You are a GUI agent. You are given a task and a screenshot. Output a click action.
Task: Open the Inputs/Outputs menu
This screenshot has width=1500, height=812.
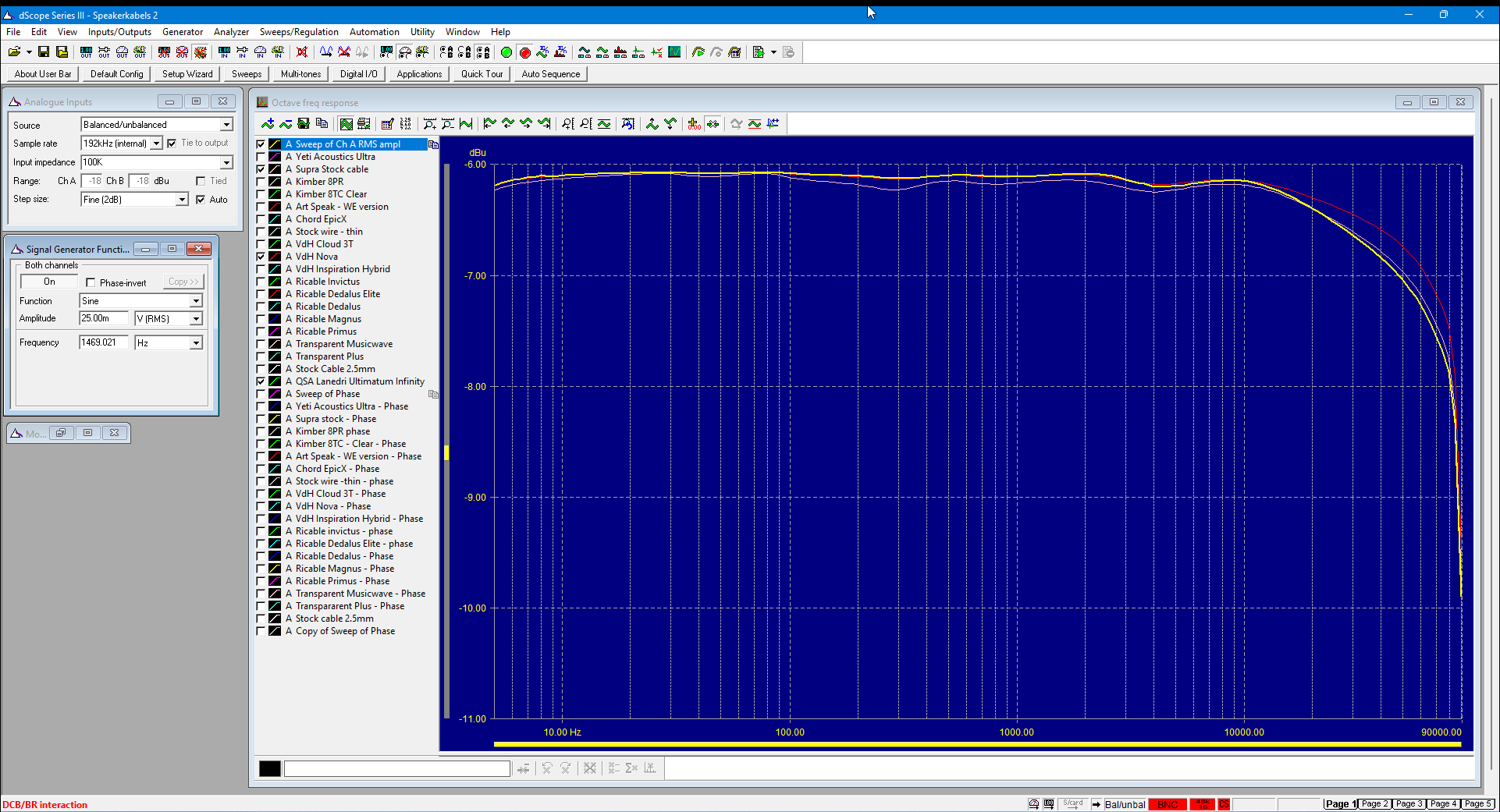pyautogui.click(x=119, y=32)
